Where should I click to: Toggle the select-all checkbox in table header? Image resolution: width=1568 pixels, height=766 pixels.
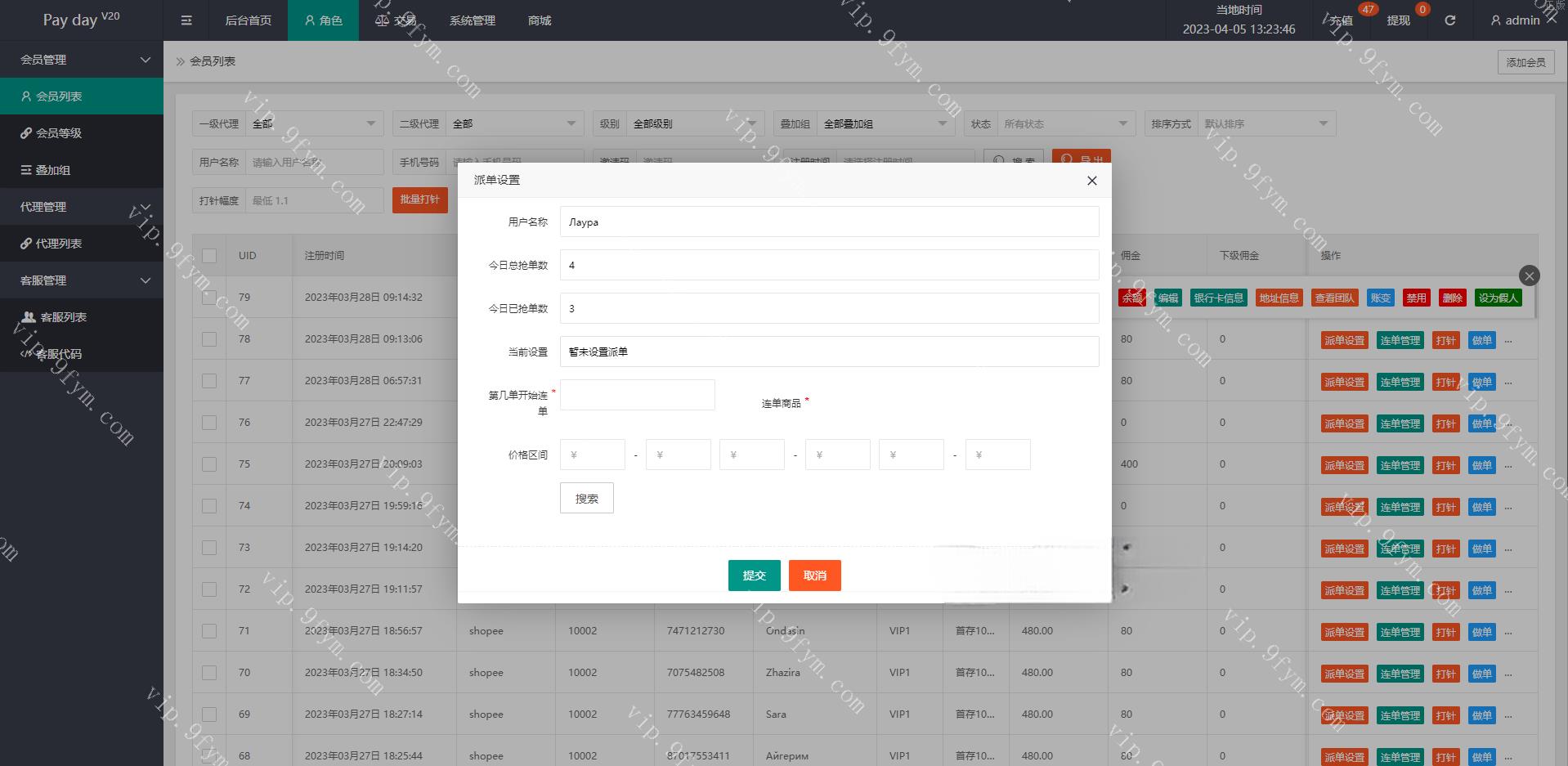[209, 256]
